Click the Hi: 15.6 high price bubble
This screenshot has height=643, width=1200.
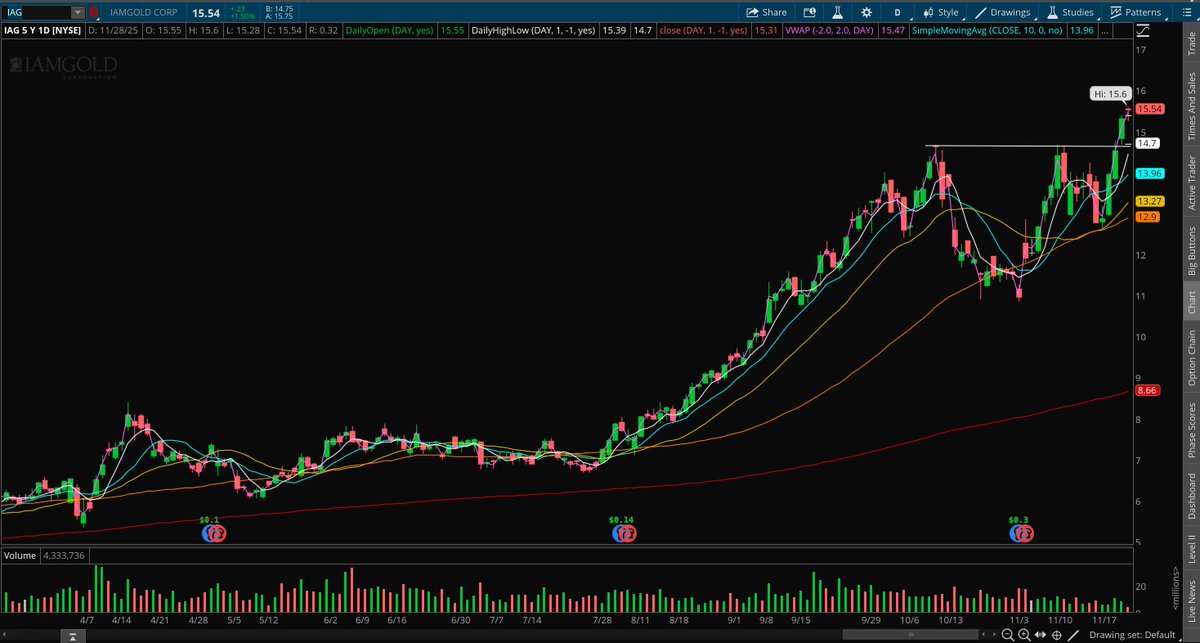pos(1109,94)
